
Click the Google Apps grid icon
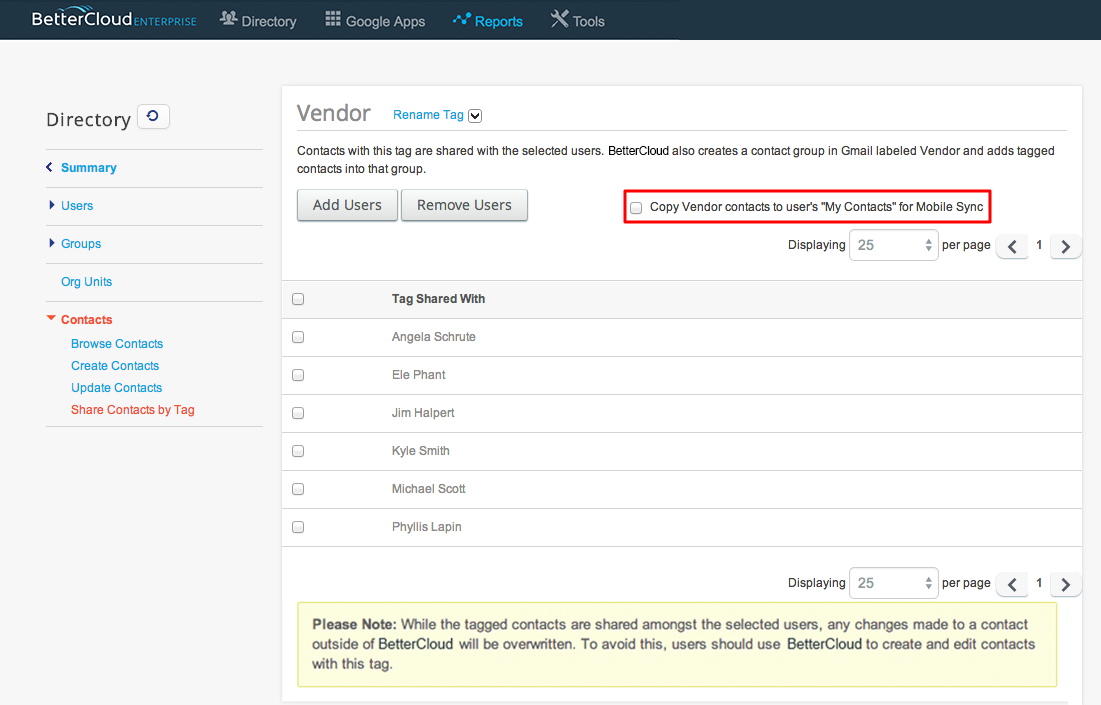pyautogui.click(x=333, y=19)
